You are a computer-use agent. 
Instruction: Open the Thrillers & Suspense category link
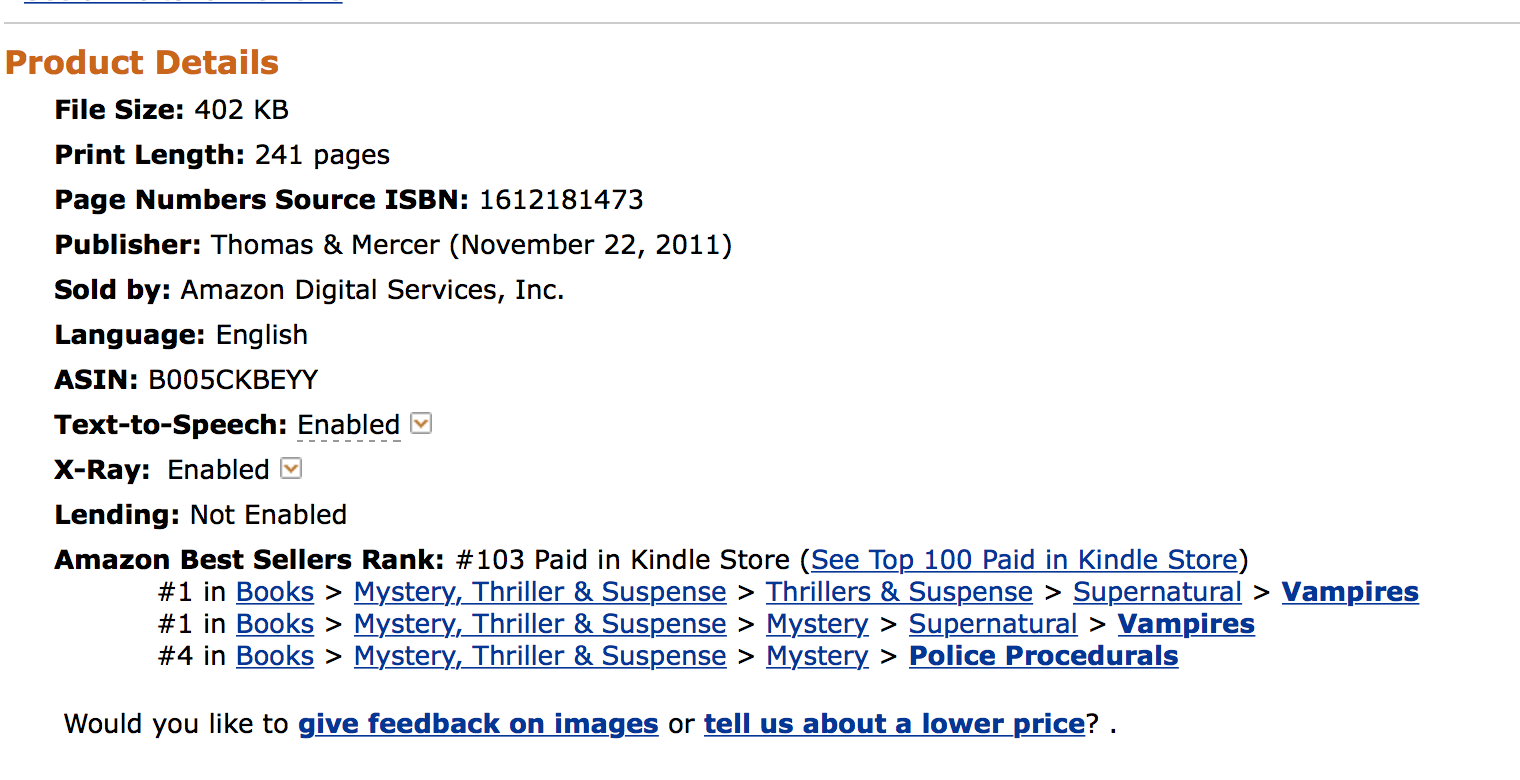pyautogui.click(x=899, y=592)
